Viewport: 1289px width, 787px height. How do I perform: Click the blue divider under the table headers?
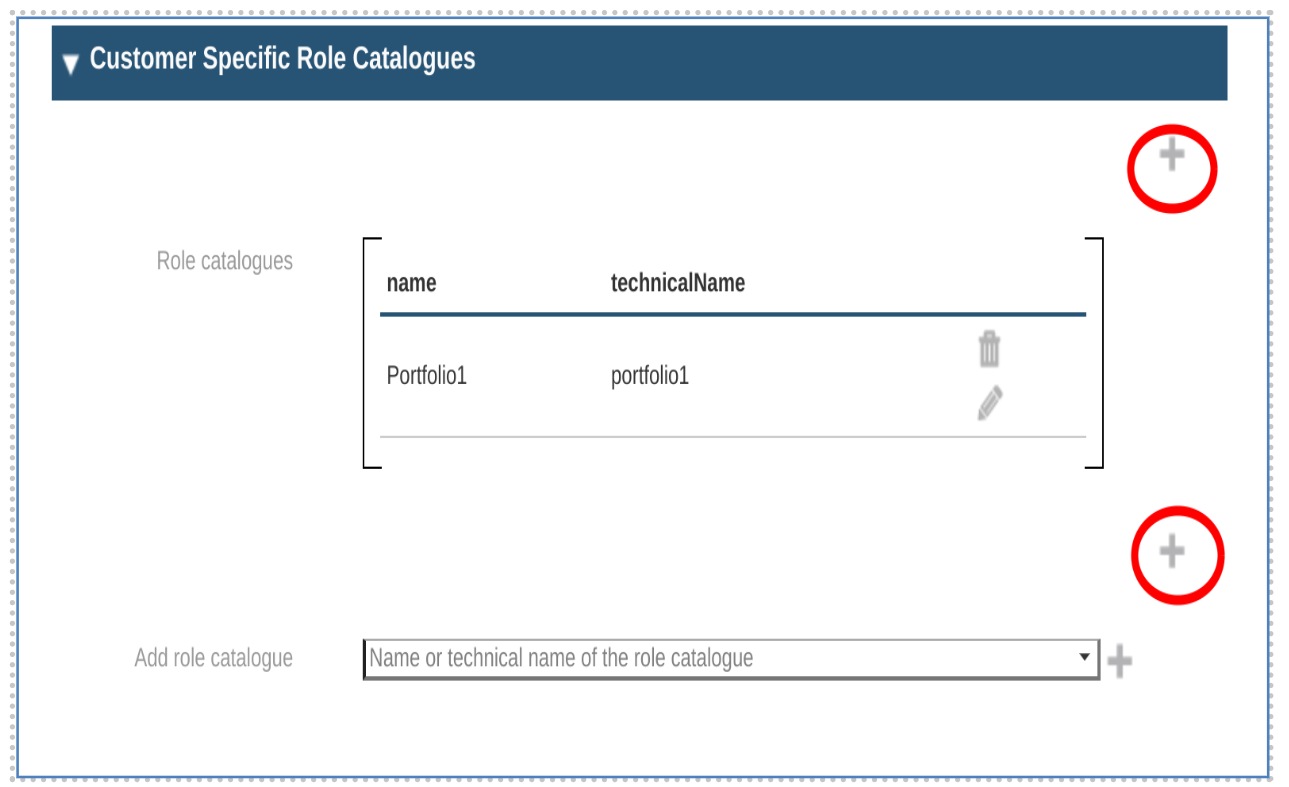tap(733, 312)
